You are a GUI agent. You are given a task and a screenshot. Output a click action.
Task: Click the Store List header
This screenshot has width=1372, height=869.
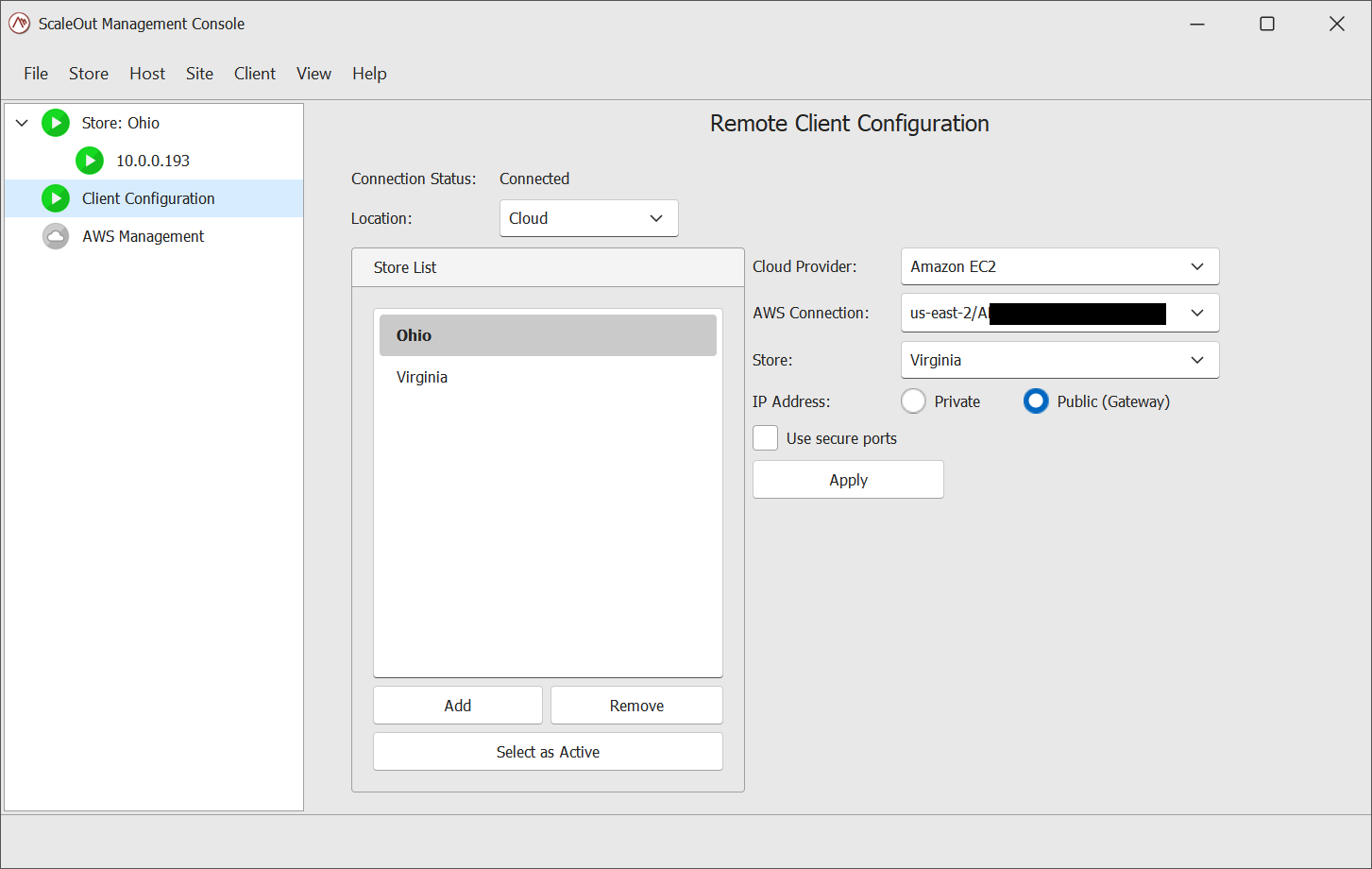[x=548, y=267]
